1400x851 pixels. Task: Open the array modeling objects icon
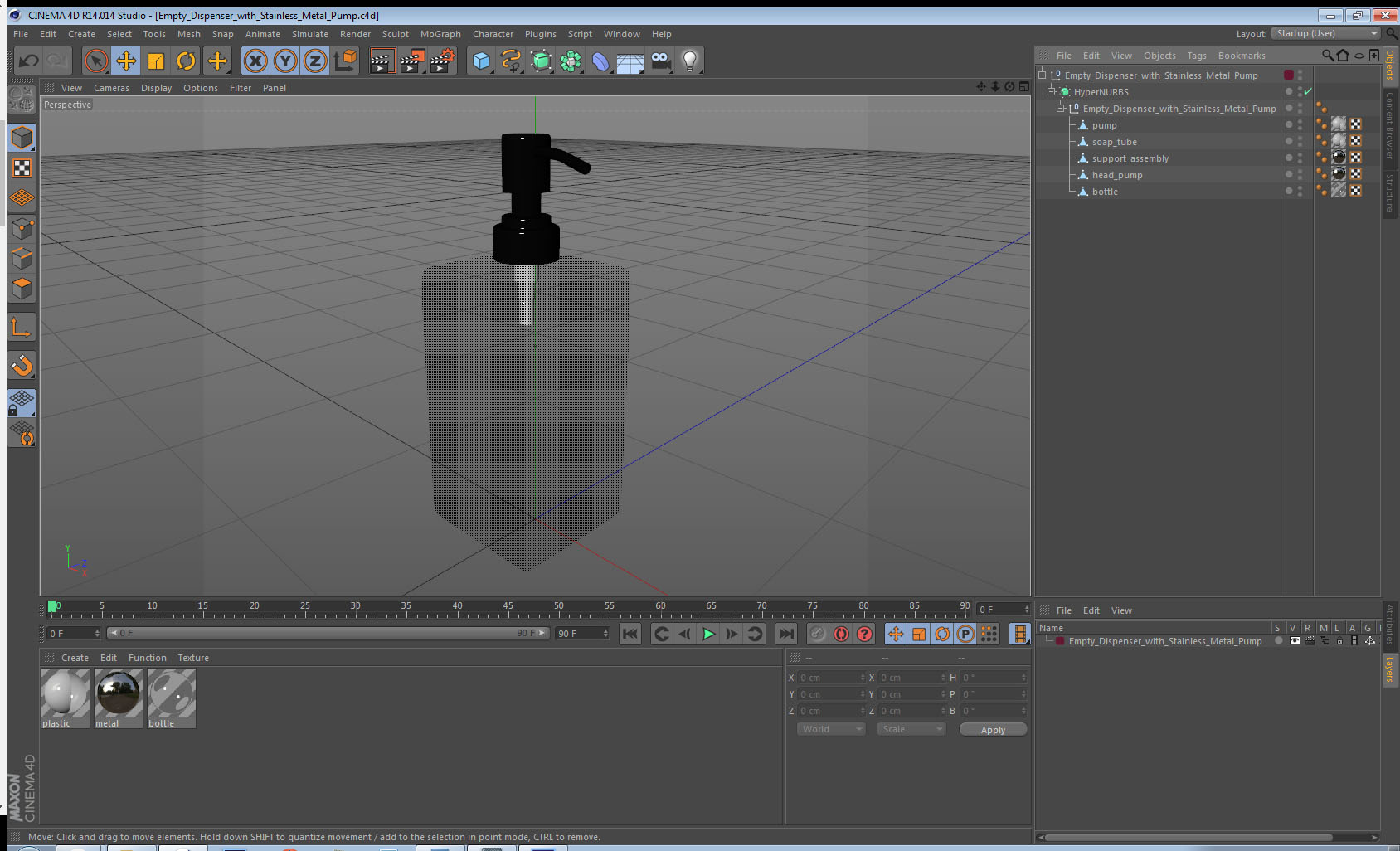click(x=571, y=61)
